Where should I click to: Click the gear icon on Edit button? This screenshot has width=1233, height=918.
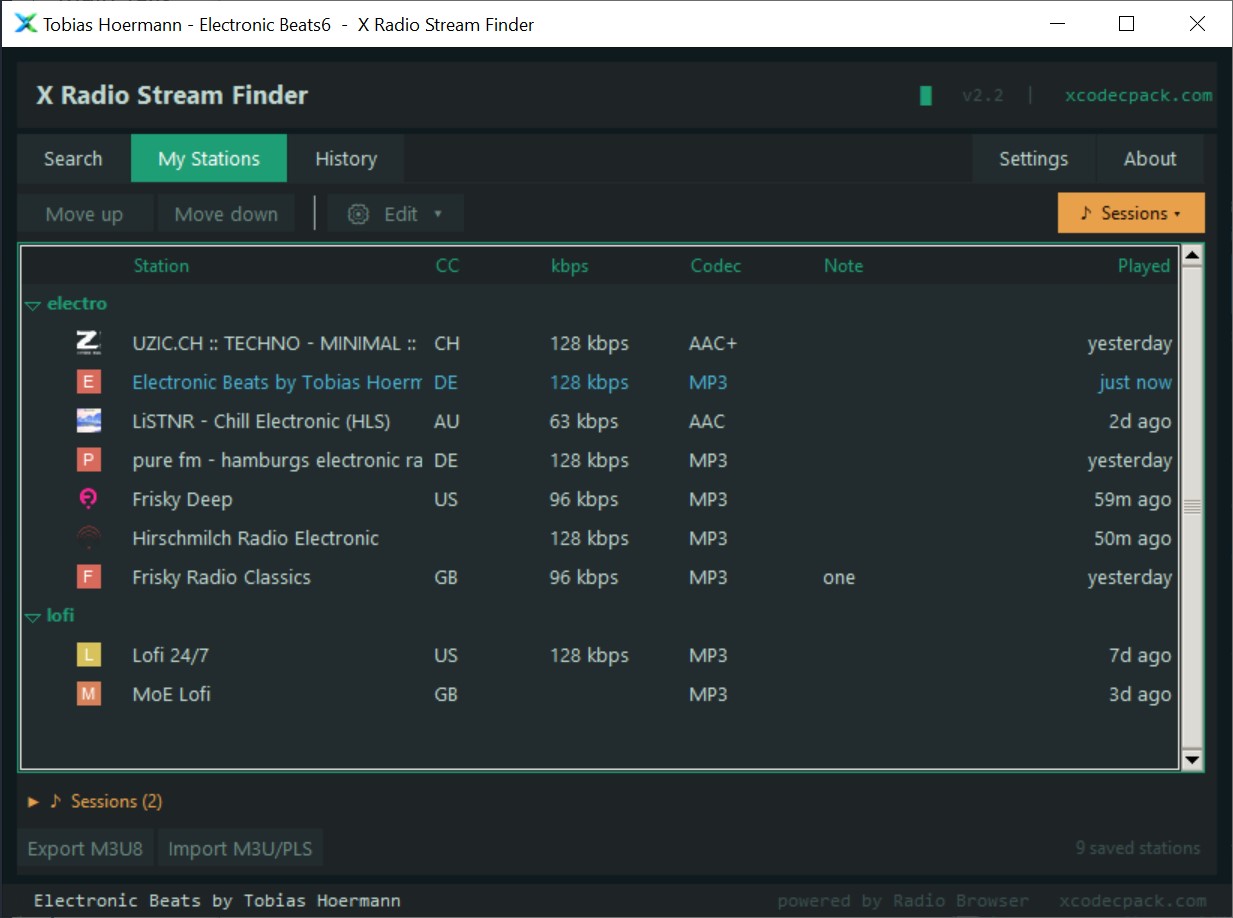click(x=358, y=214)
